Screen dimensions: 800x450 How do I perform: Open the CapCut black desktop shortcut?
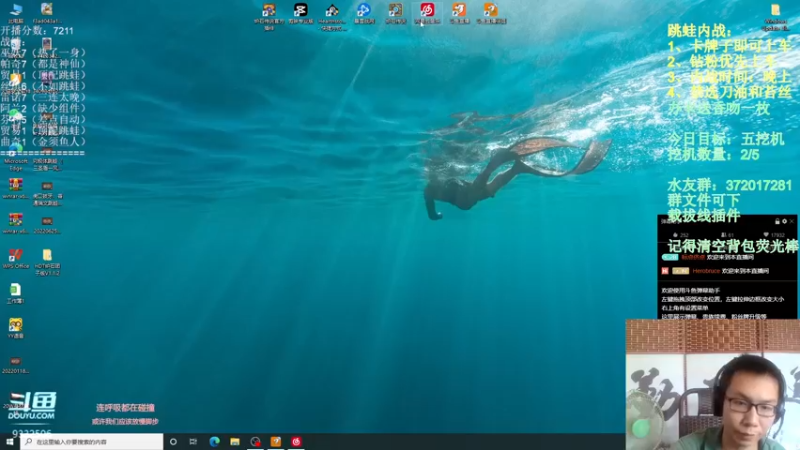point(301,13)
